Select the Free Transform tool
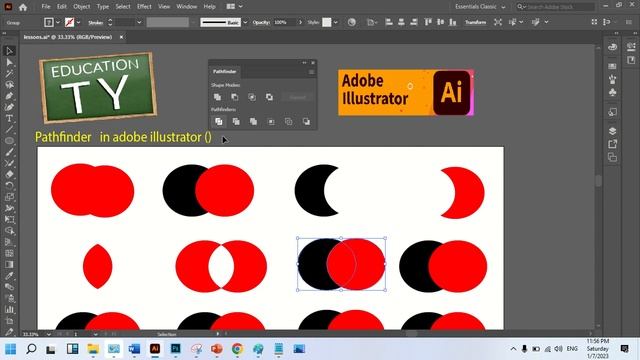Viewport: 640px width, 360px height. click(x=9, y=220)
